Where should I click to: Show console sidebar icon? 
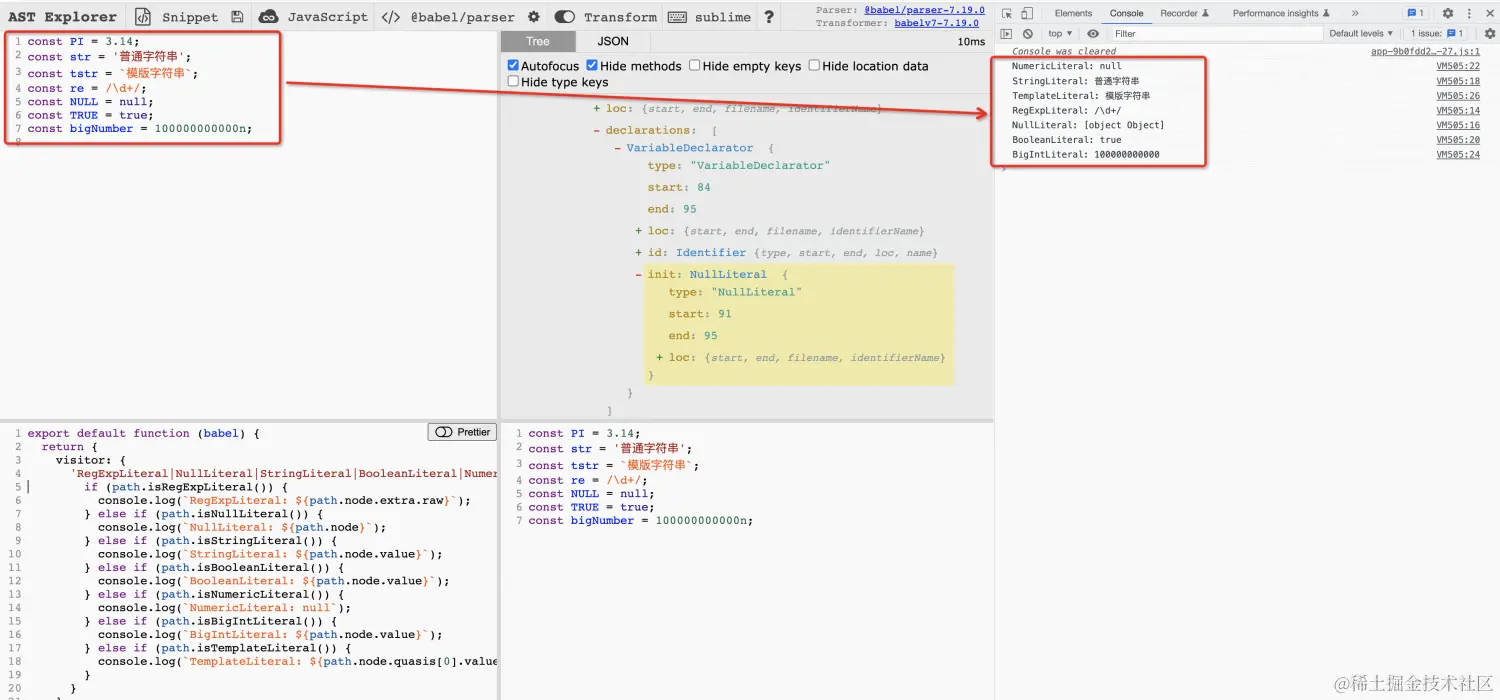(x=1006, y=33)
